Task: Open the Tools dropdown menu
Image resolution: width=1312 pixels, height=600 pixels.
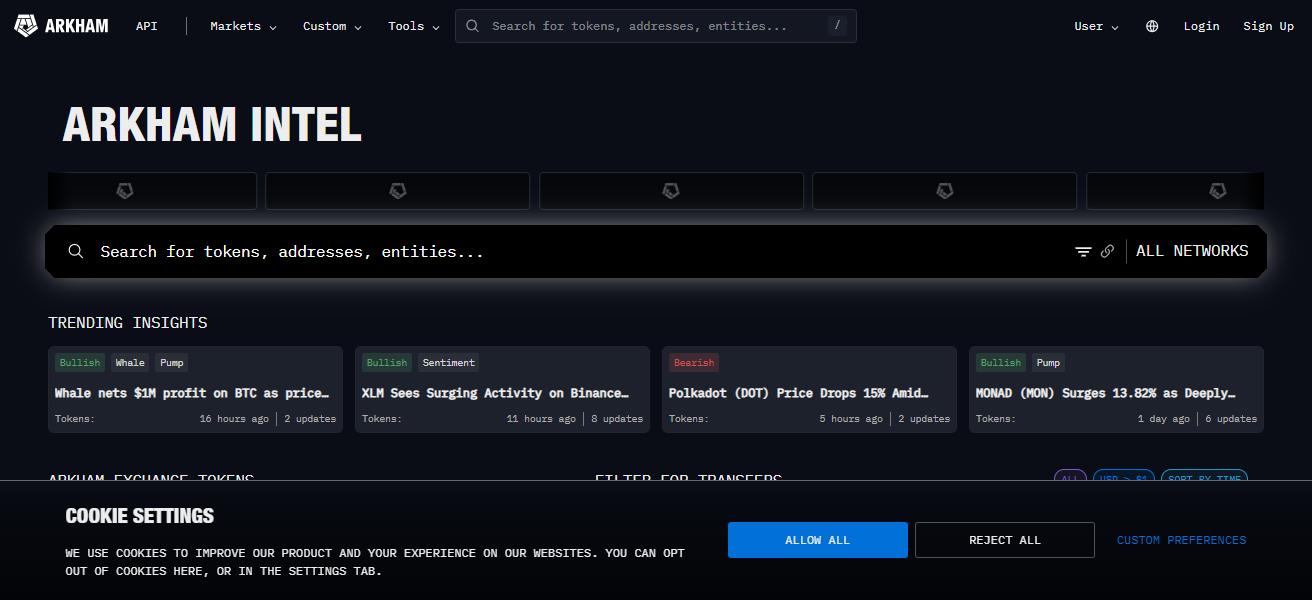Action: [414, 26]
